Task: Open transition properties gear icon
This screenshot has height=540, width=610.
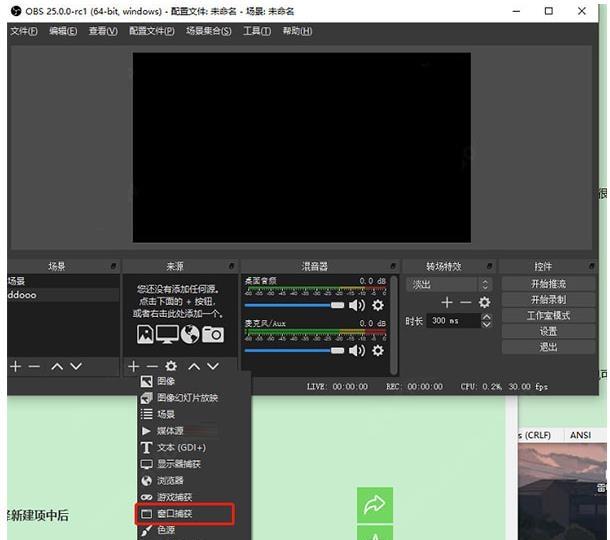Action: tap(484, 302)
